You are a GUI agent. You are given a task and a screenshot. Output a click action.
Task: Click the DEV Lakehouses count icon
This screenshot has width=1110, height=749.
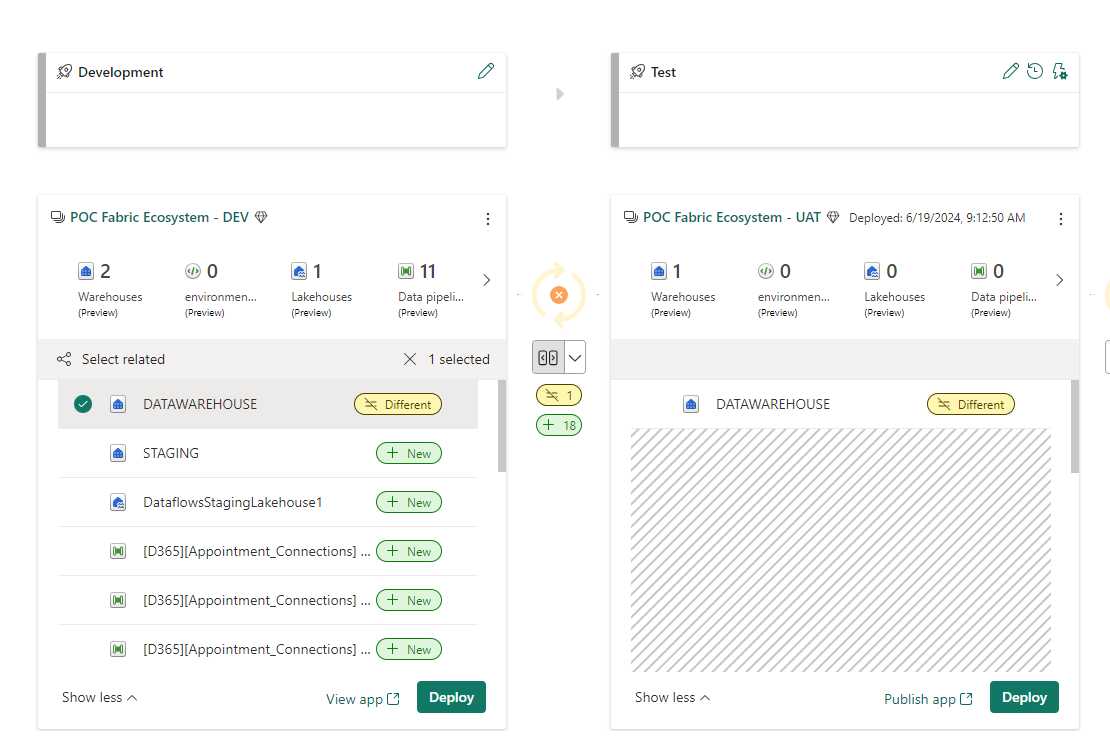click(299, 271)
